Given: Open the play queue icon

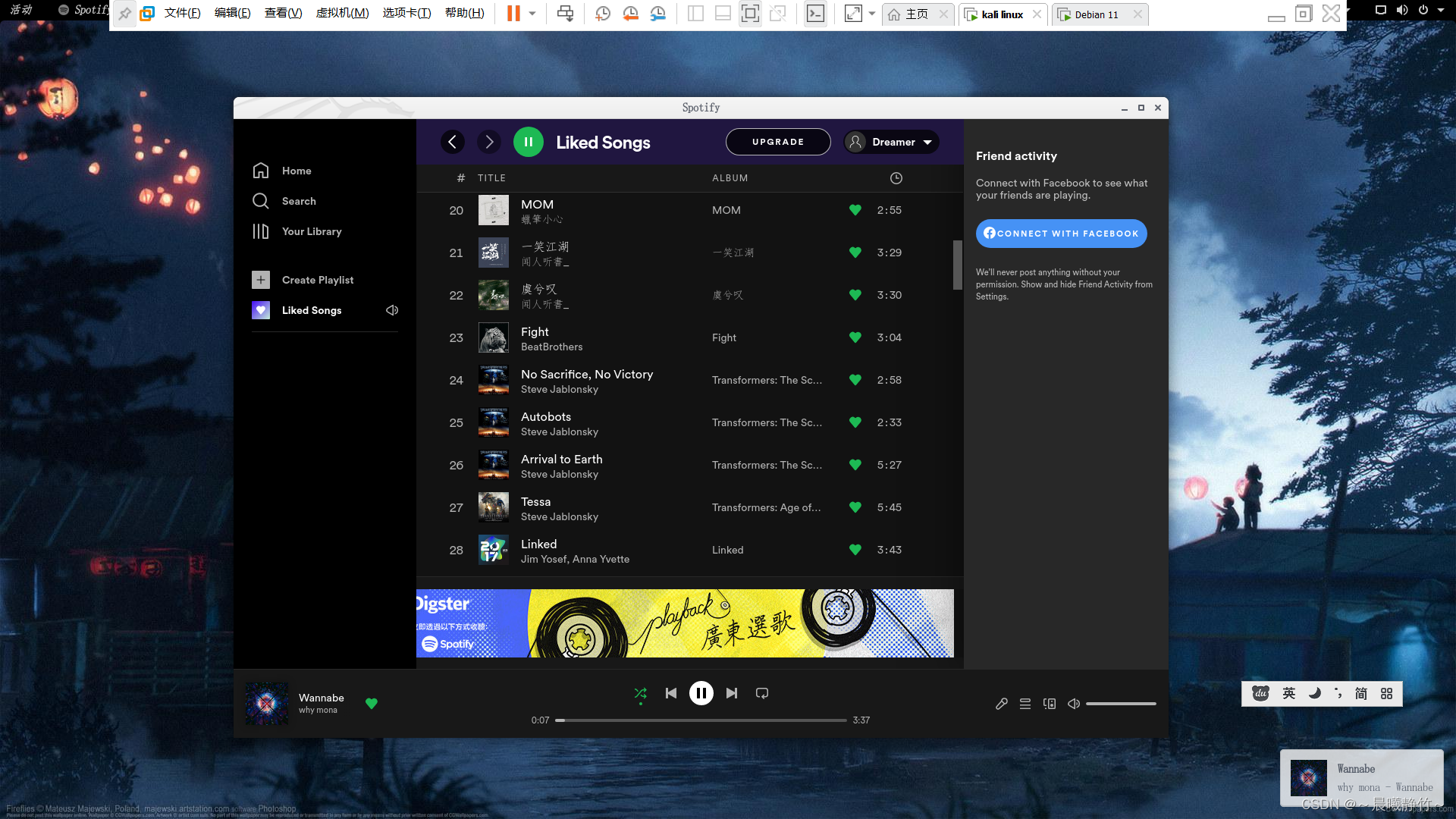Looking at the screenshot, I should click(1025, 704).
